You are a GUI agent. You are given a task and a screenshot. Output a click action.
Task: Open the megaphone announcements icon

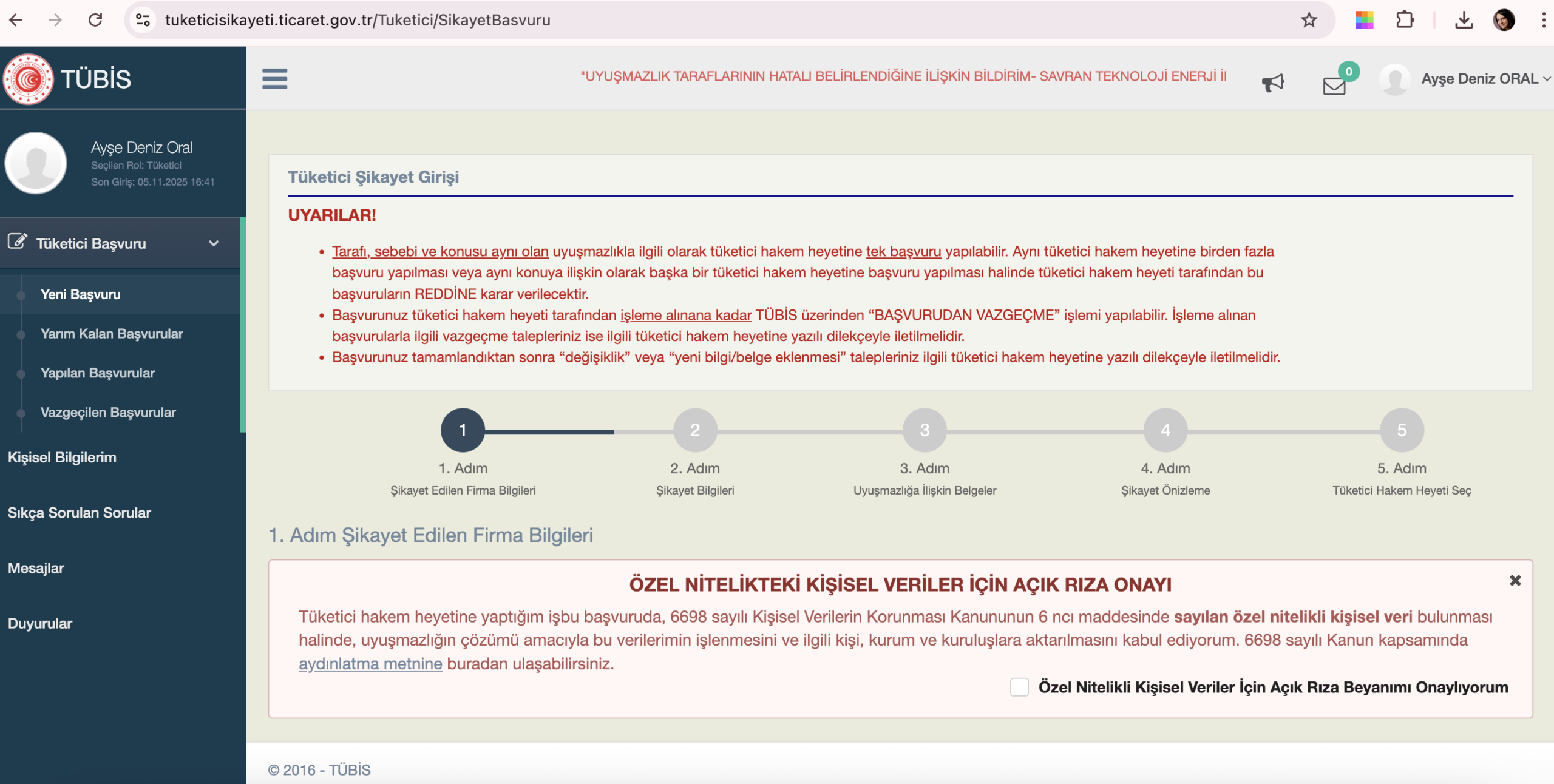pos(1273,83)
